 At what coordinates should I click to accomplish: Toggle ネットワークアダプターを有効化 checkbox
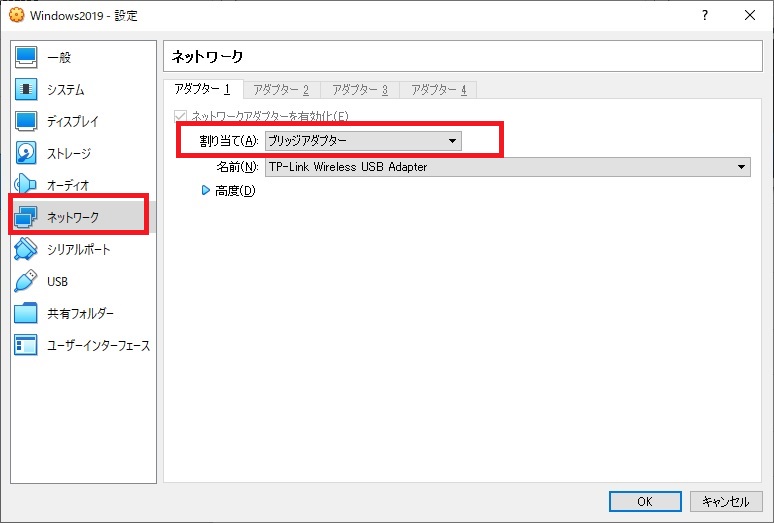[x=180, y=116]
